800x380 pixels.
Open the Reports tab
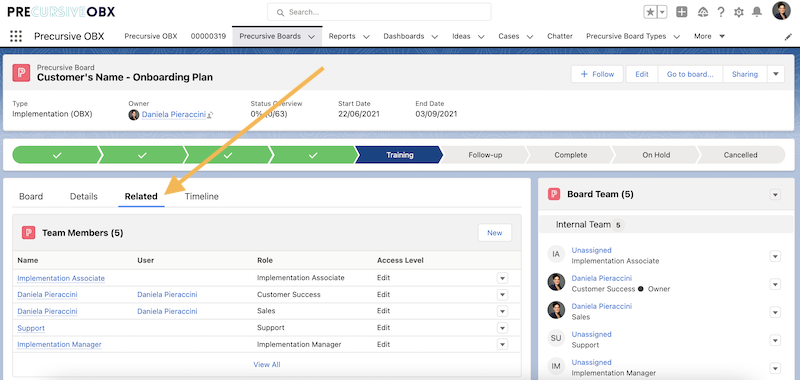pos(342,36)
